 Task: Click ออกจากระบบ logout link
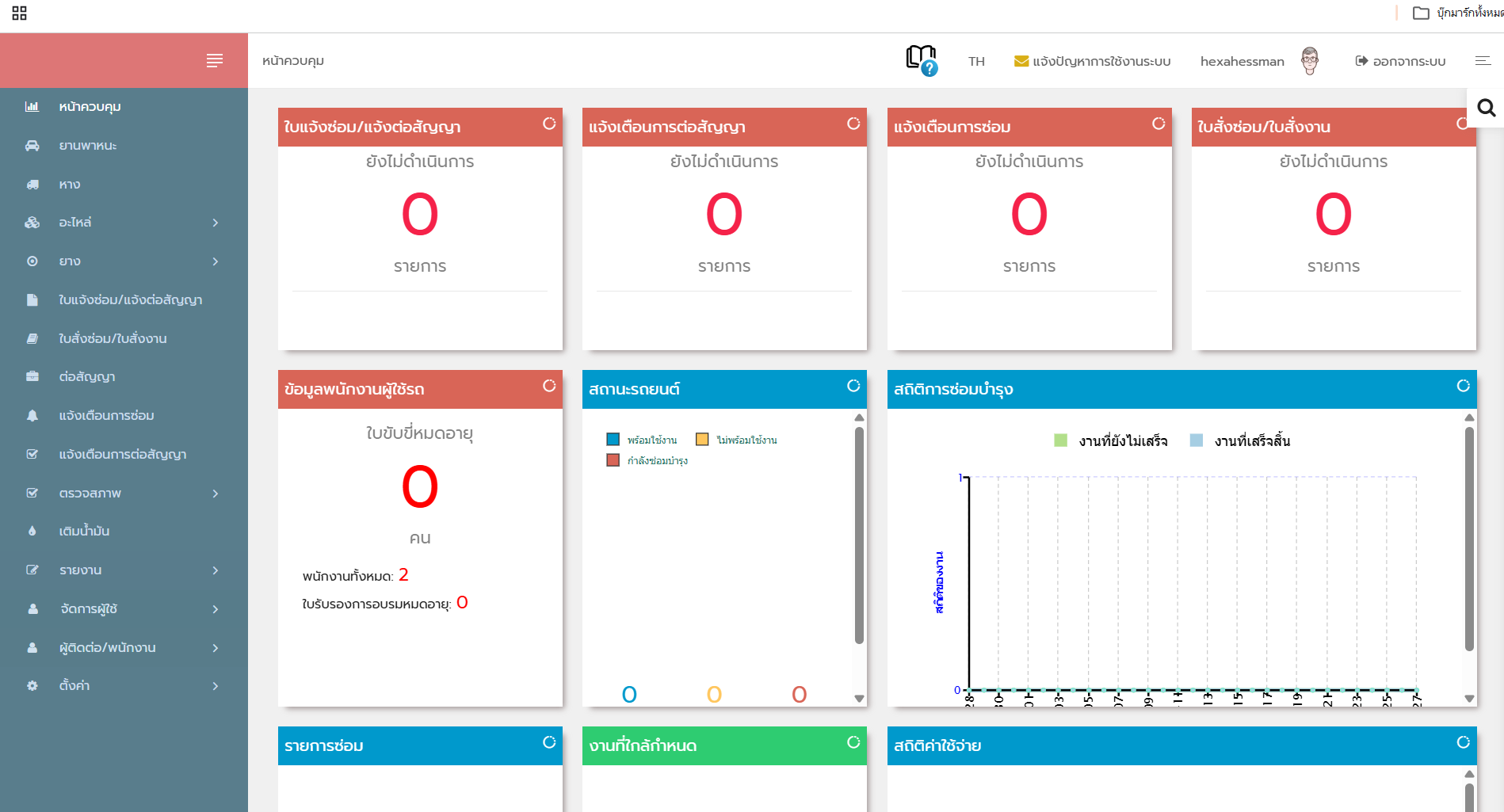tap(1400, 61)
